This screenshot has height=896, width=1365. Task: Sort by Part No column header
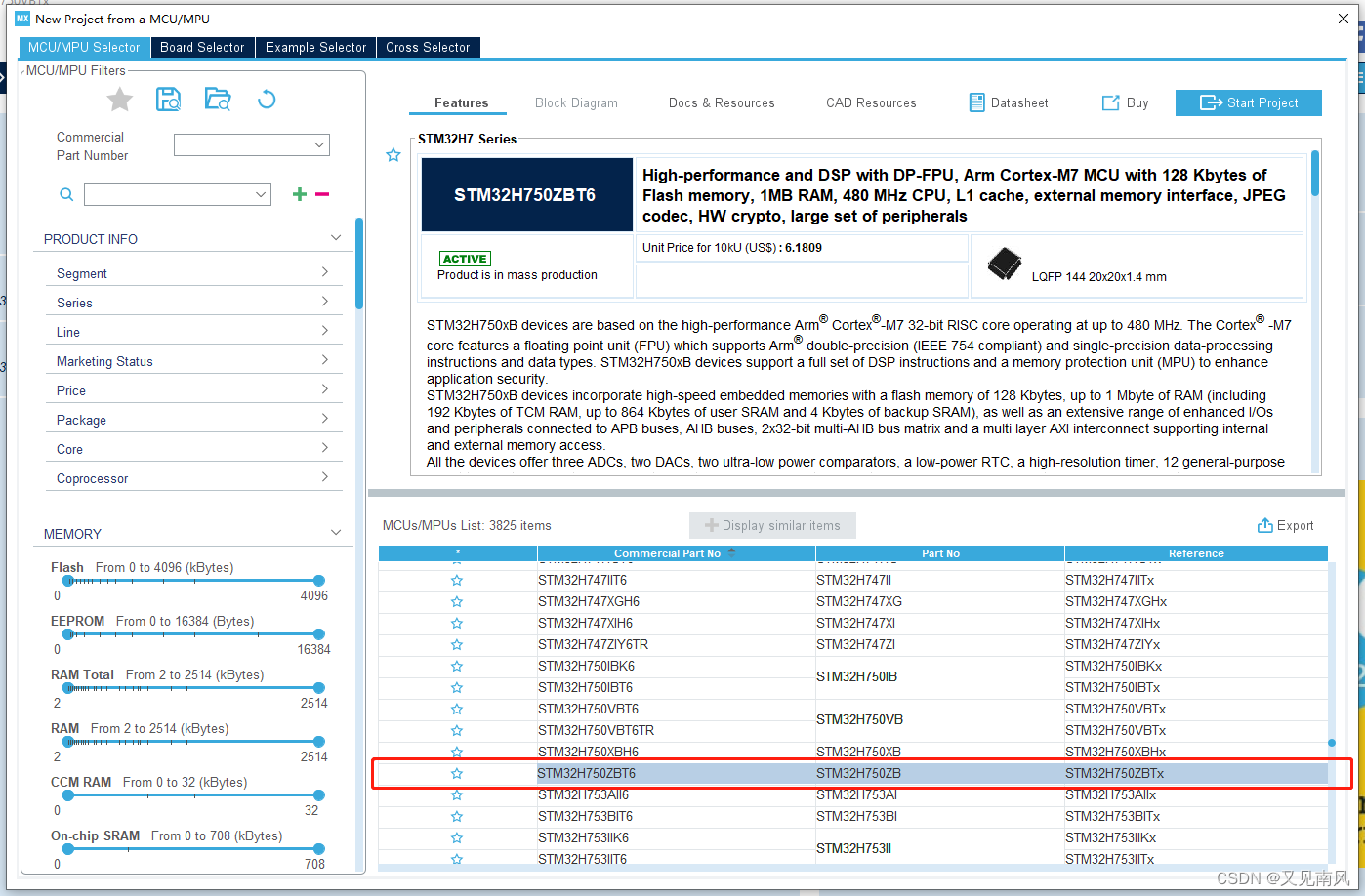[x=940, y=553]
